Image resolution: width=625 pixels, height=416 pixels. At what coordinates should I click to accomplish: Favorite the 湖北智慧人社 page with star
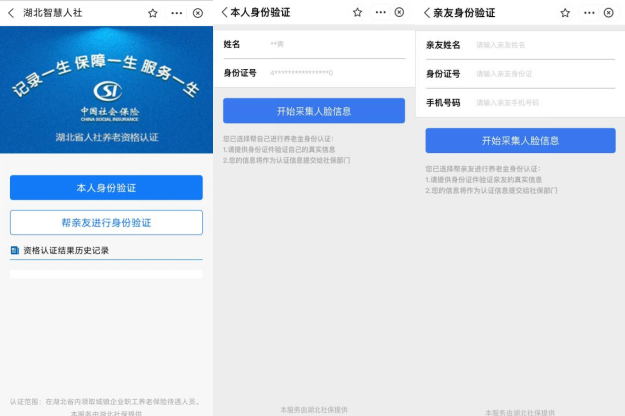pos(152,13)
